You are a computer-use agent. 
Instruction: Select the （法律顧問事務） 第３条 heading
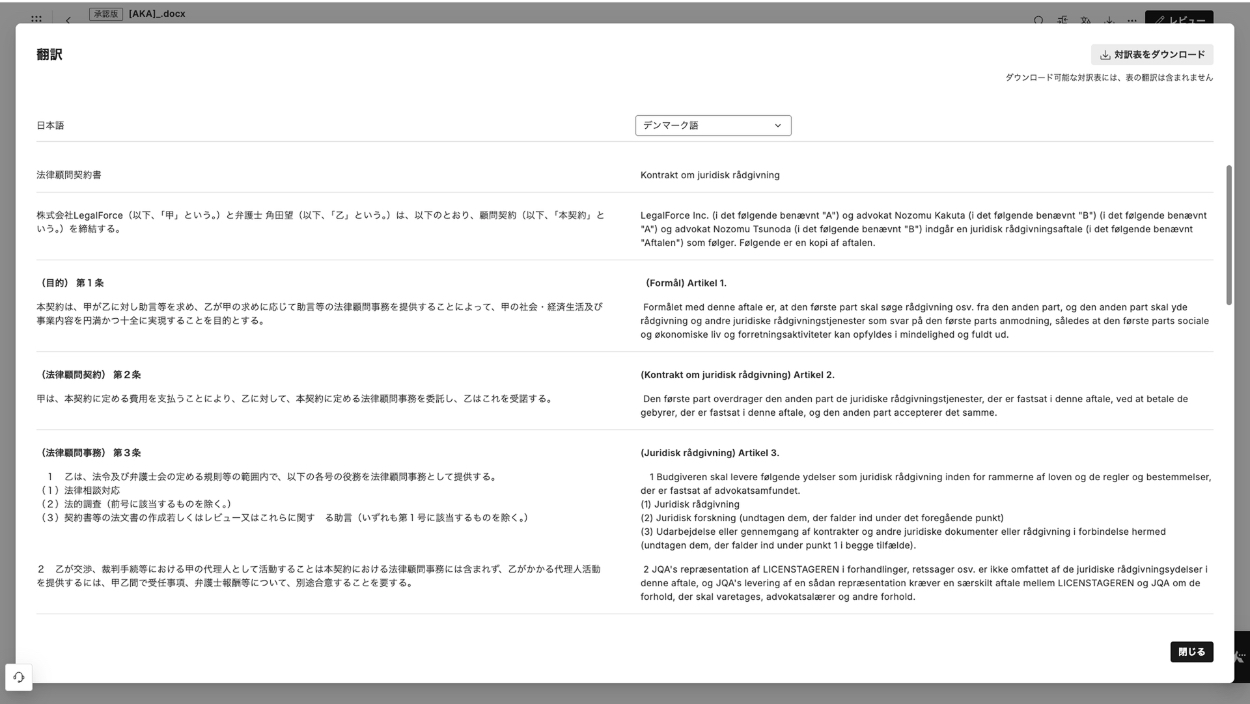(x=89, y=453)
